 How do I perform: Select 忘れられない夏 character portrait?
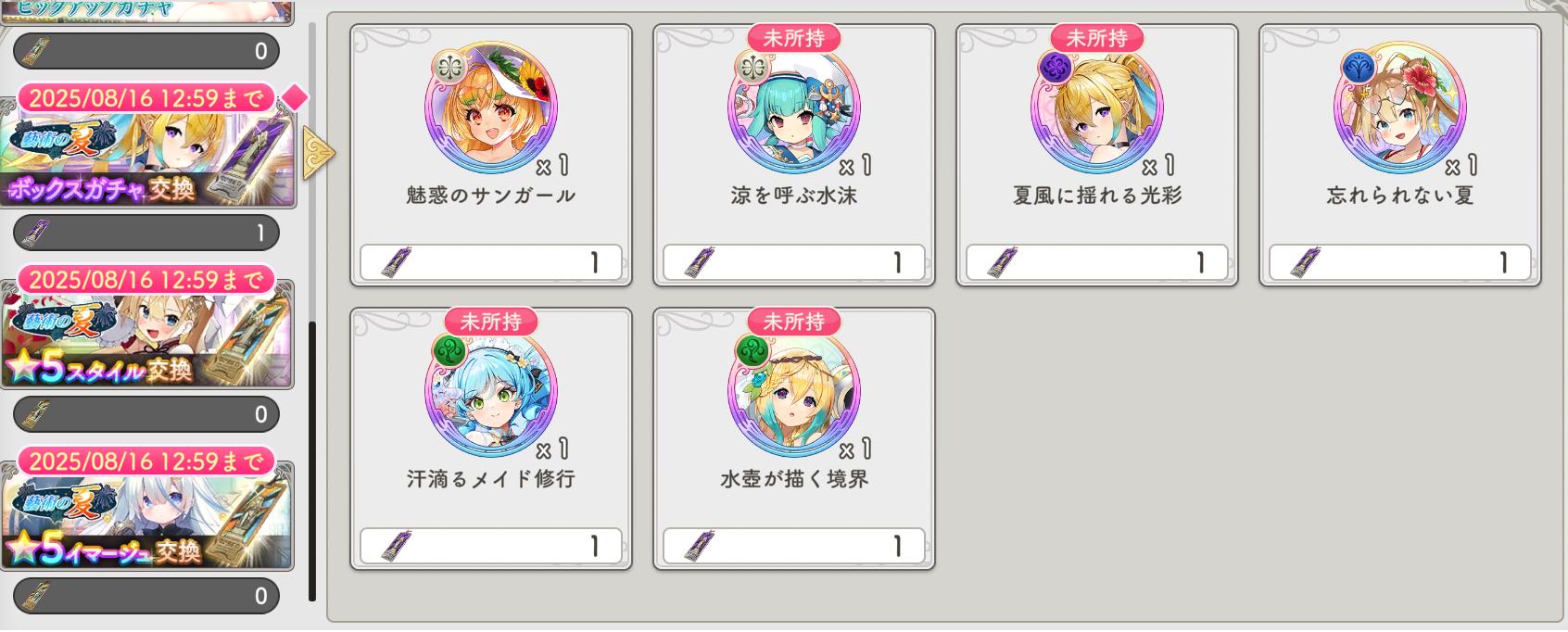click(1400, 107)
